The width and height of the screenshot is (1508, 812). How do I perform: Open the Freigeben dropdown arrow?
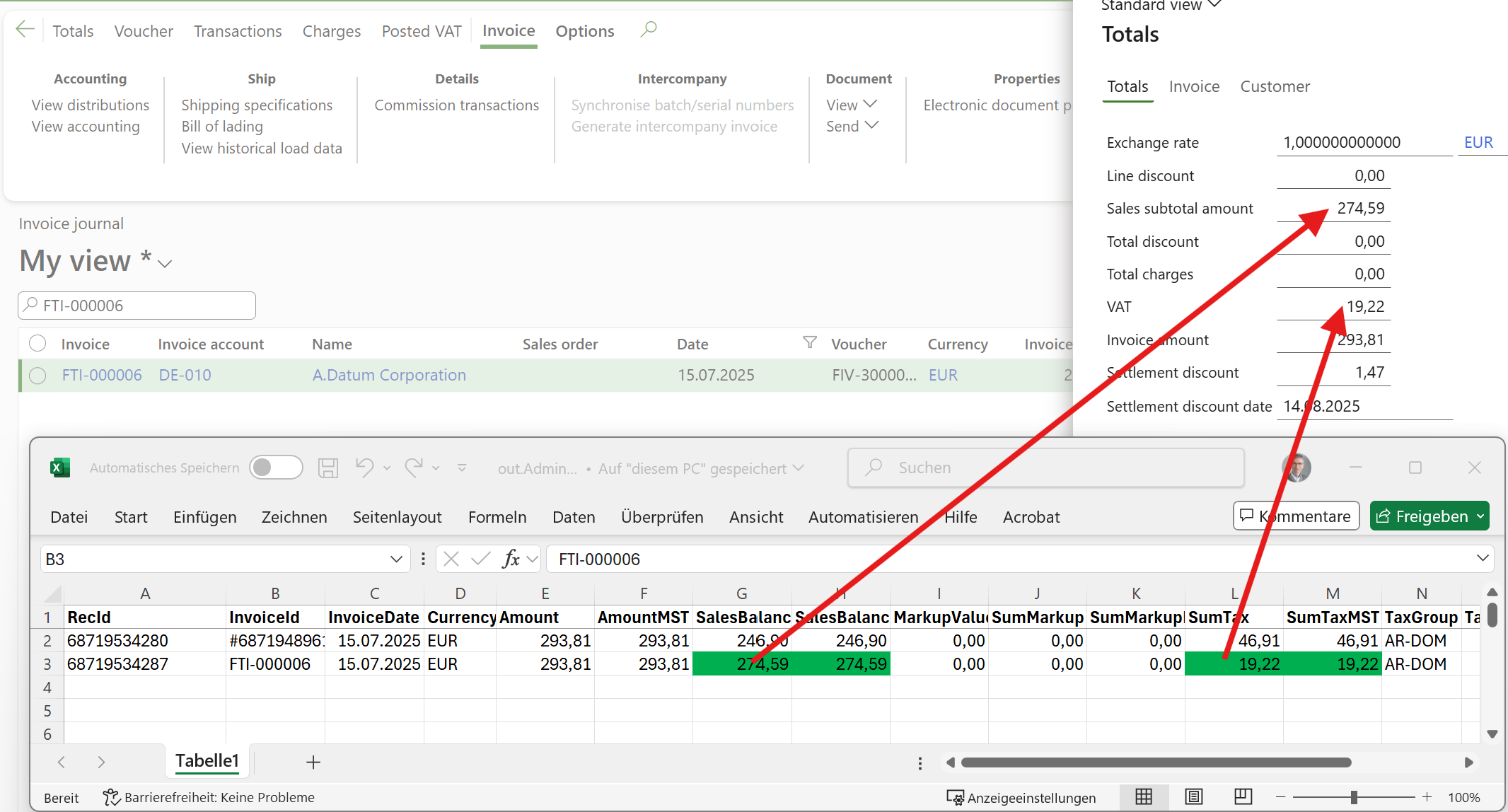[x=1480, y=516]
